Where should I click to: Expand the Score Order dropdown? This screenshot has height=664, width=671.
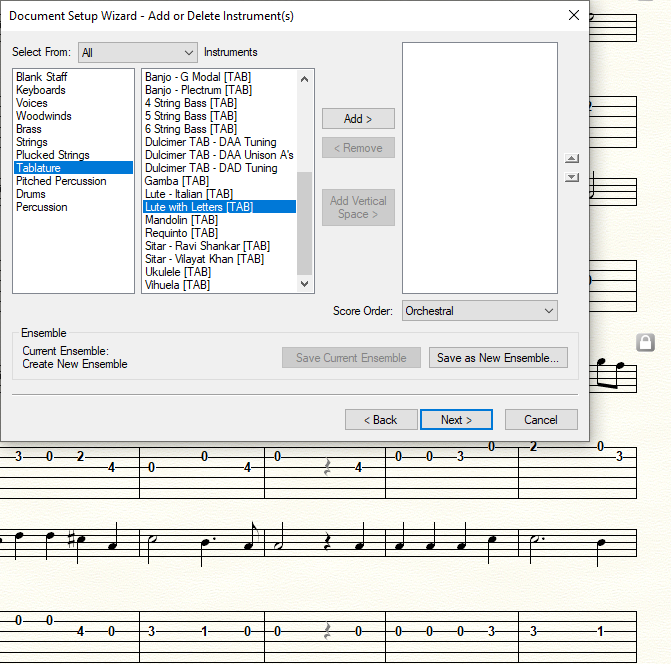click(479, 311)
